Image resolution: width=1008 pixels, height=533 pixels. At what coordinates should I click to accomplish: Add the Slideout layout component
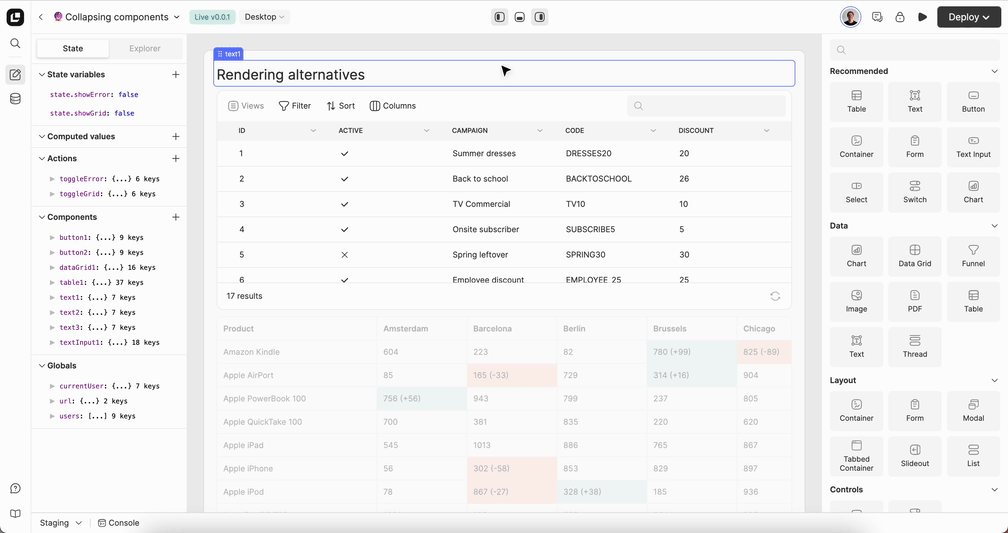click(915, 456)
